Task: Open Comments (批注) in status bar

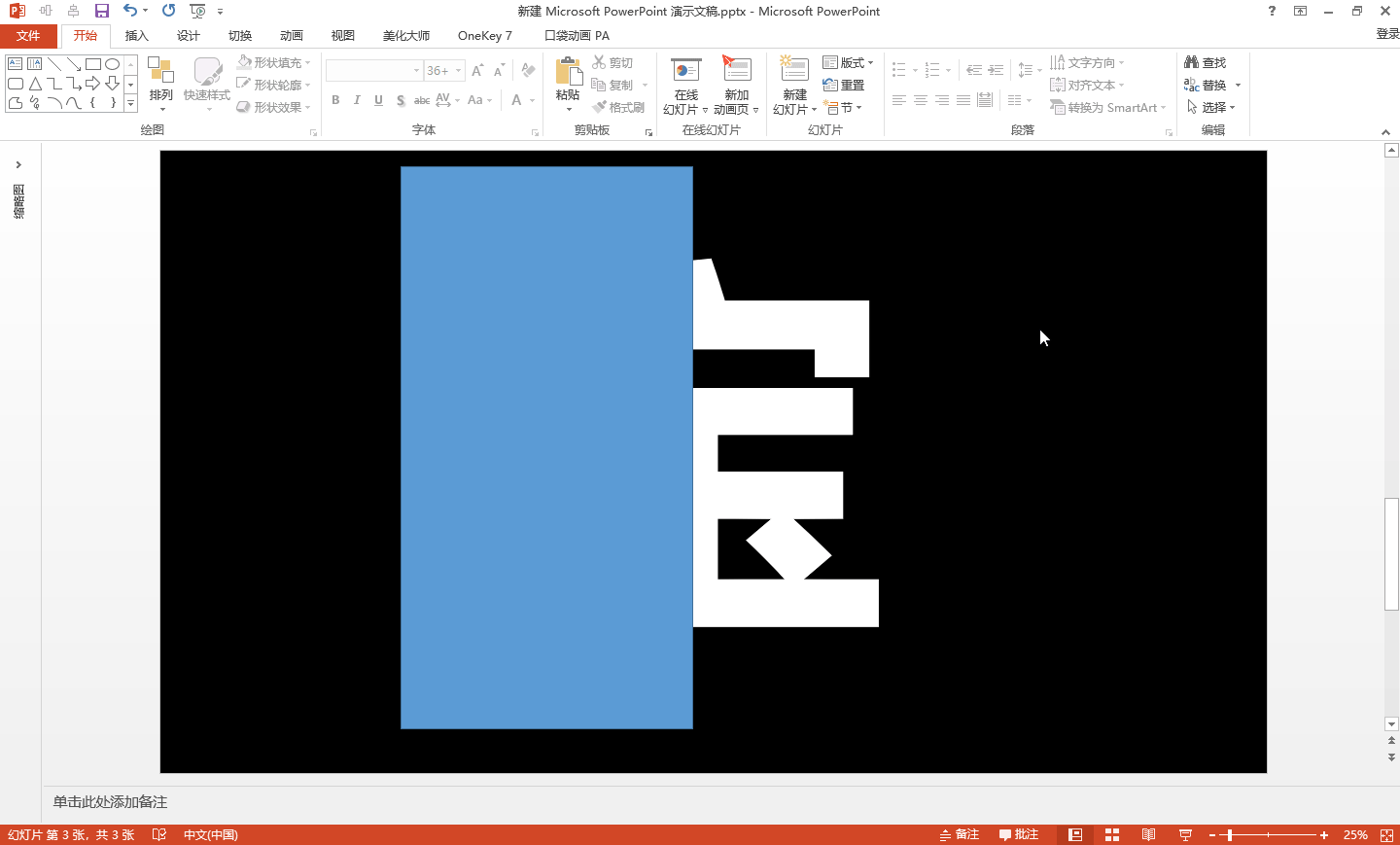Action: pos(1019,834)
